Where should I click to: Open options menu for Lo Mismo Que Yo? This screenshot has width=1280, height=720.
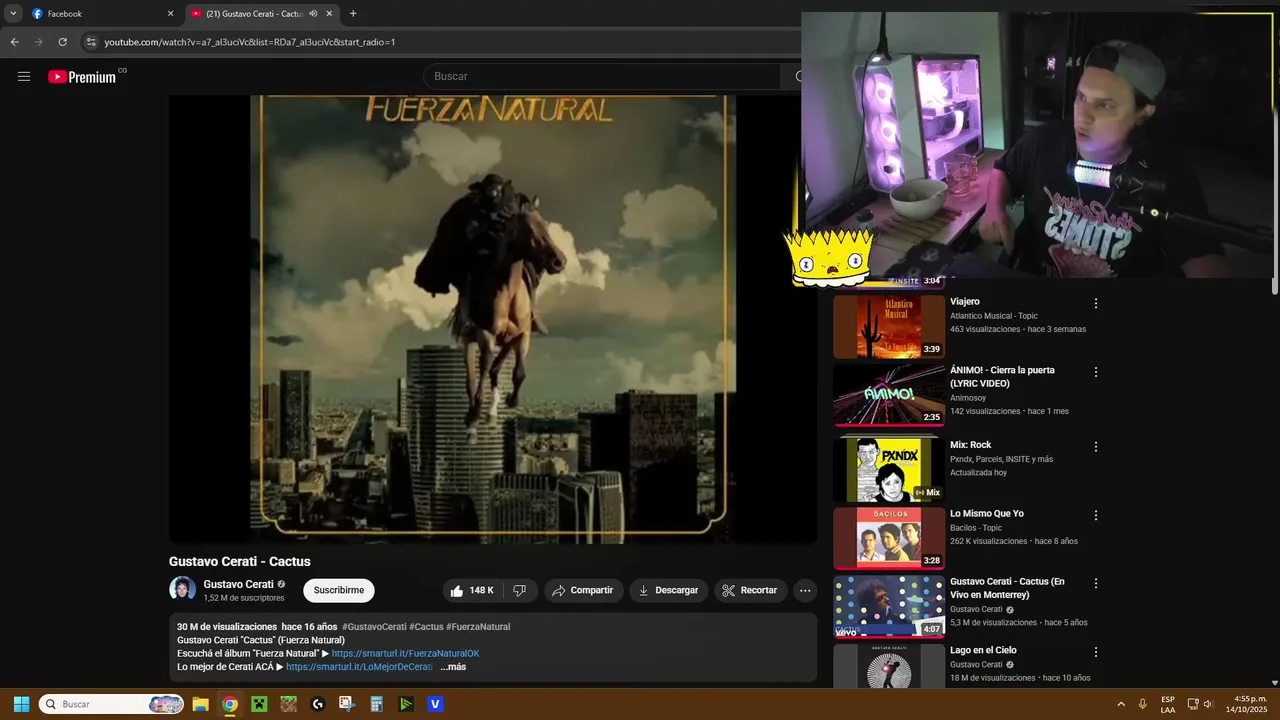[x=1095, y=516]
